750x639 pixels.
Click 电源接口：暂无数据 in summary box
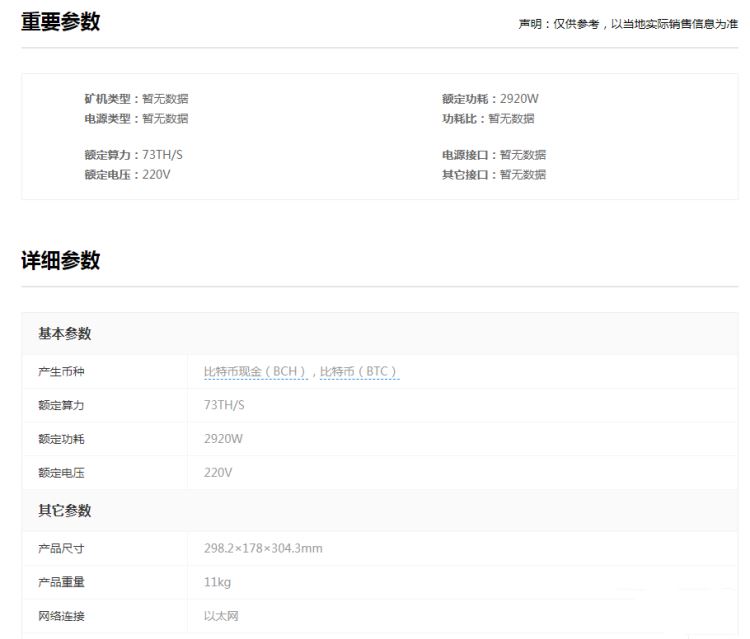click(x=494, y=155)
